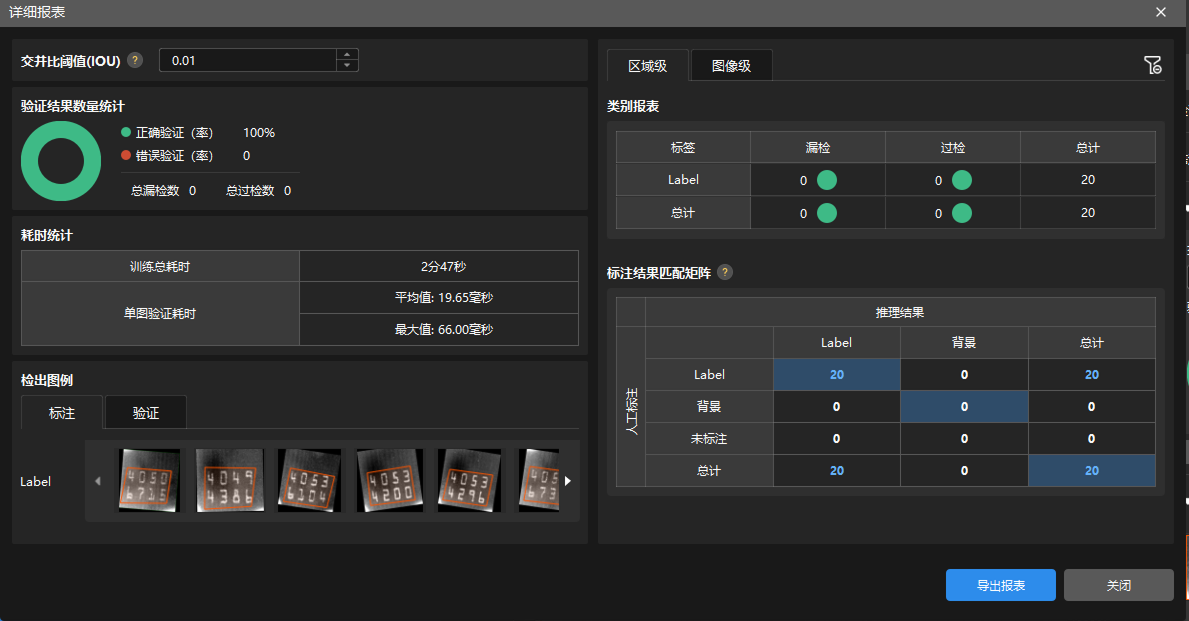Click the green 过检 indicator in the Label row
Image resolution: width=1189 pixels, height=621 pixels.
point(962,180)
